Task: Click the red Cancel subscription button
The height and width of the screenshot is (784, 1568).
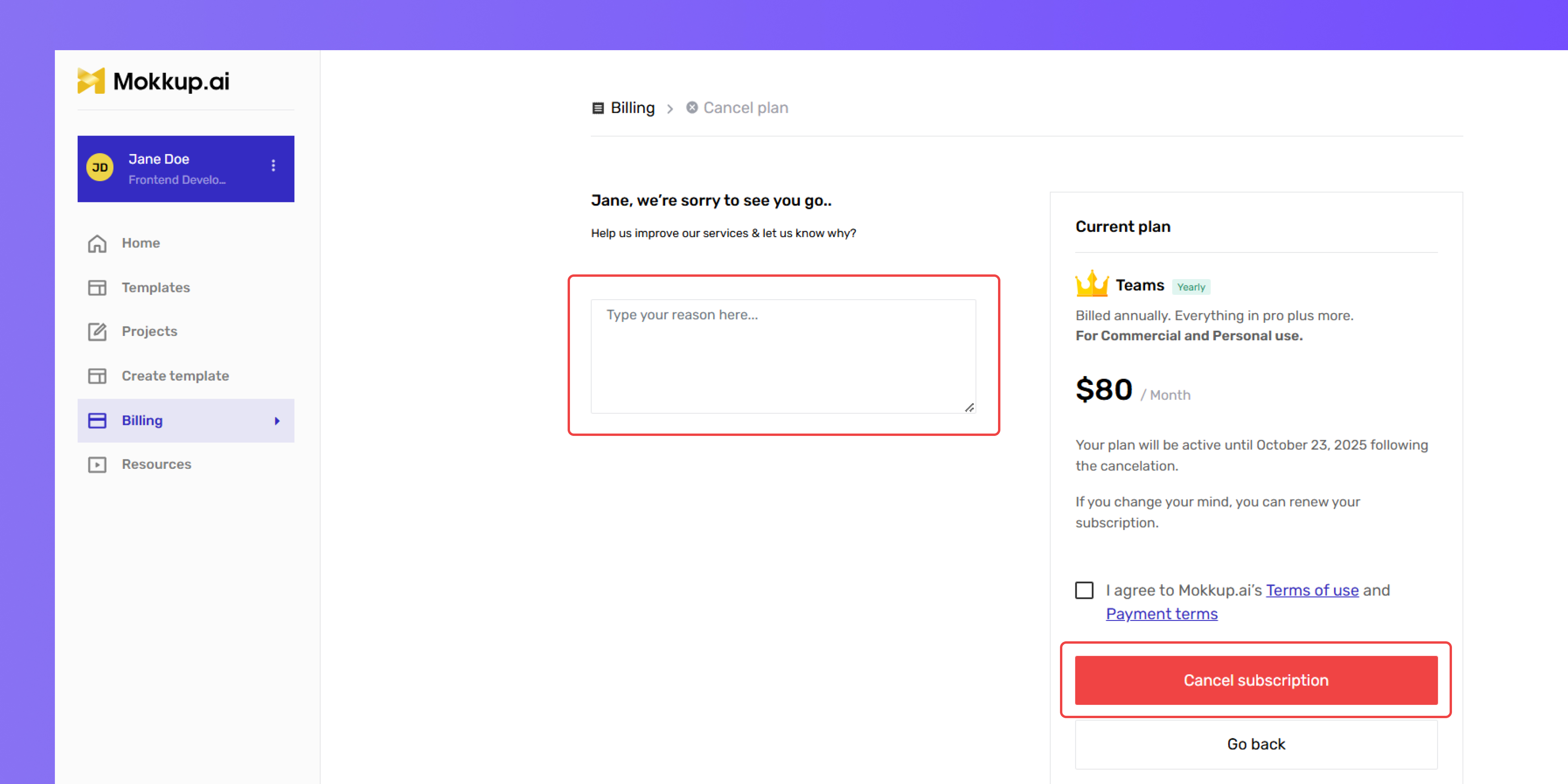Action: (1256, 681)
